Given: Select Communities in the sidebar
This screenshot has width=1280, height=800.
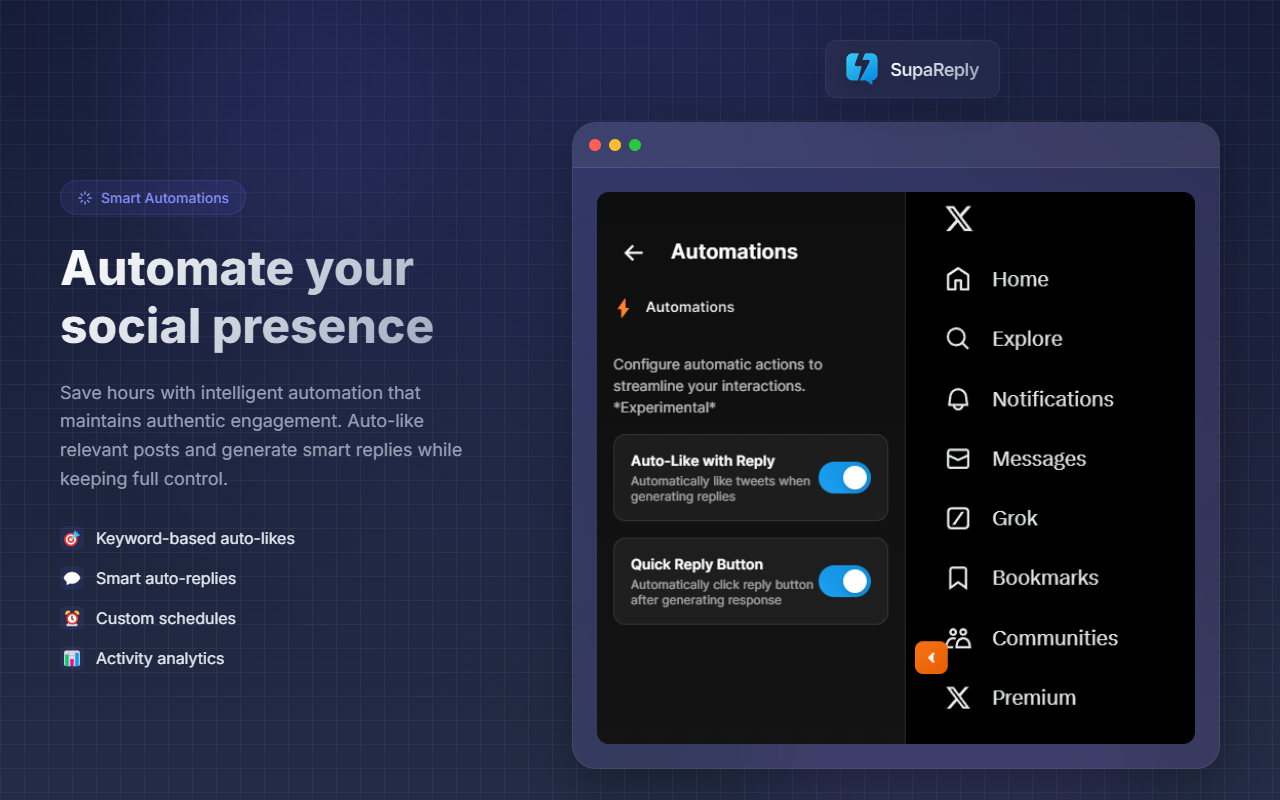Looking at the screenshot, I should (x=1055, y=638).
